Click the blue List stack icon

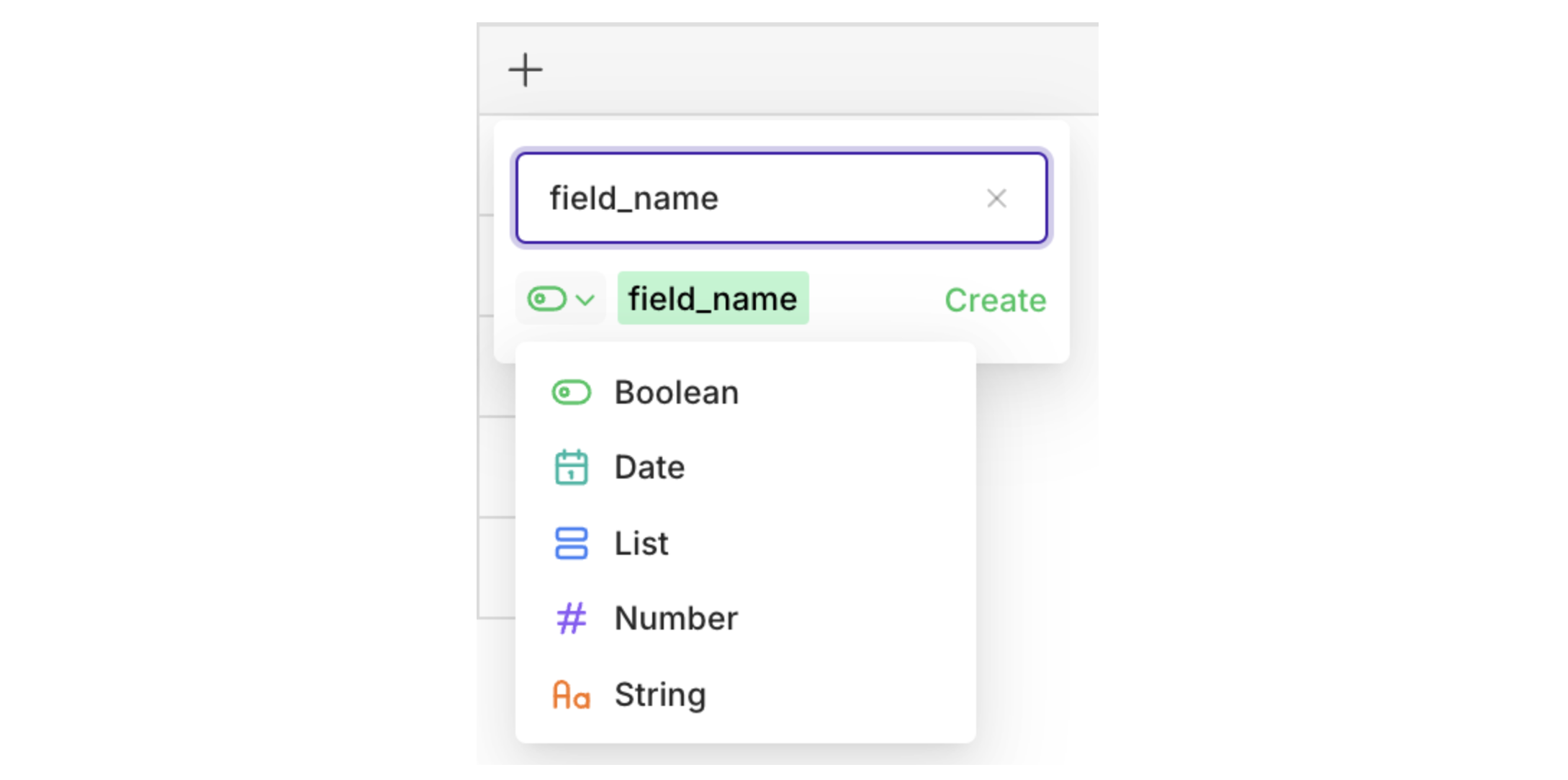coord(571,543)
